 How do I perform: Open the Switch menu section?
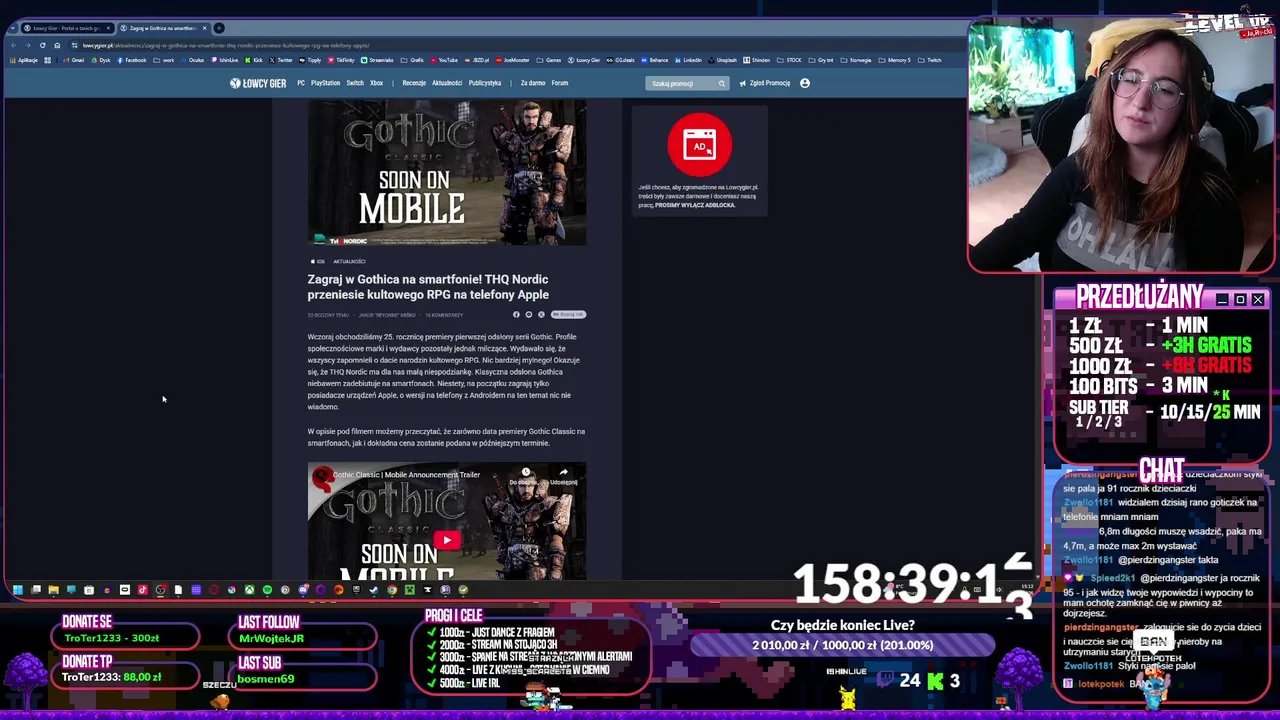tap(355, 83)
